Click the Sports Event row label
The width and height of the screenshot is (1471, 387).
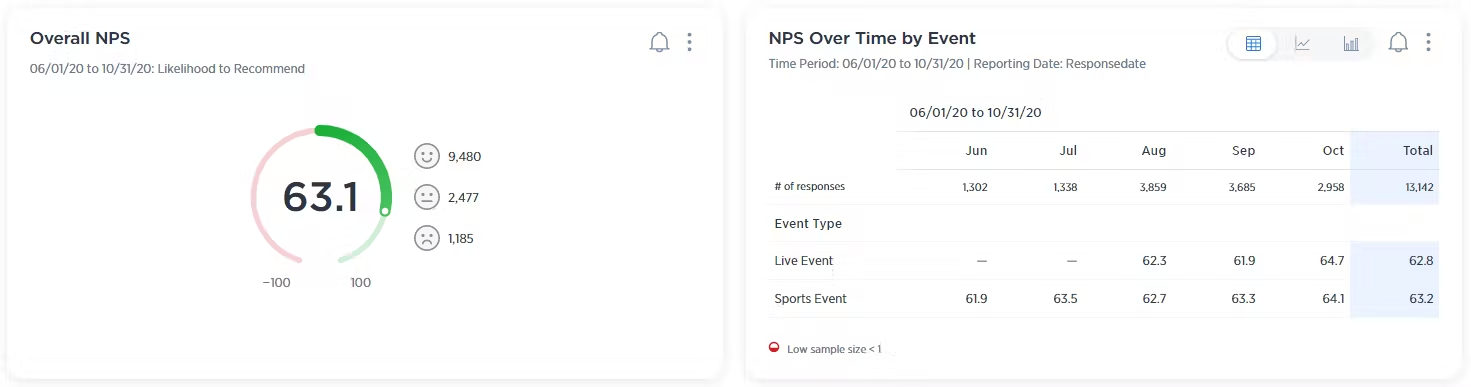[x=810, y=299]
